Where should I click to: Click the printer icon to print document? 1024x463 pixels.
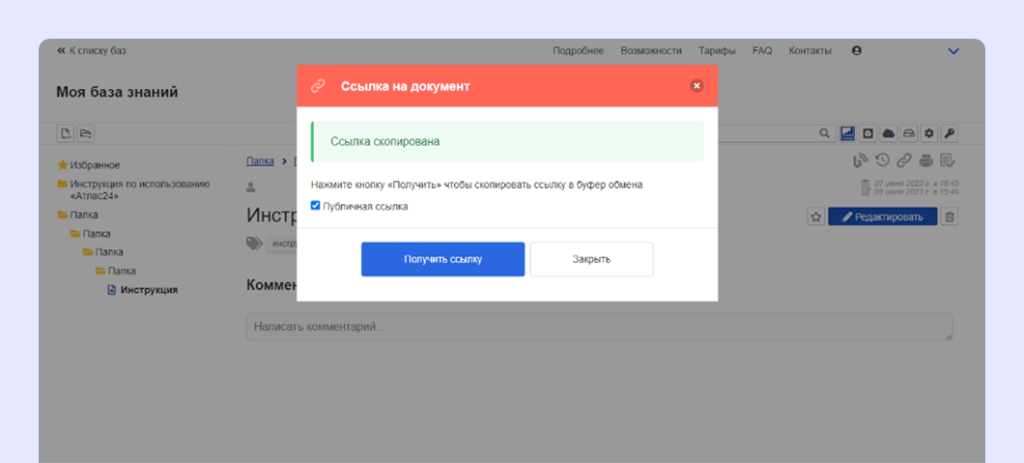pos(926,161)
